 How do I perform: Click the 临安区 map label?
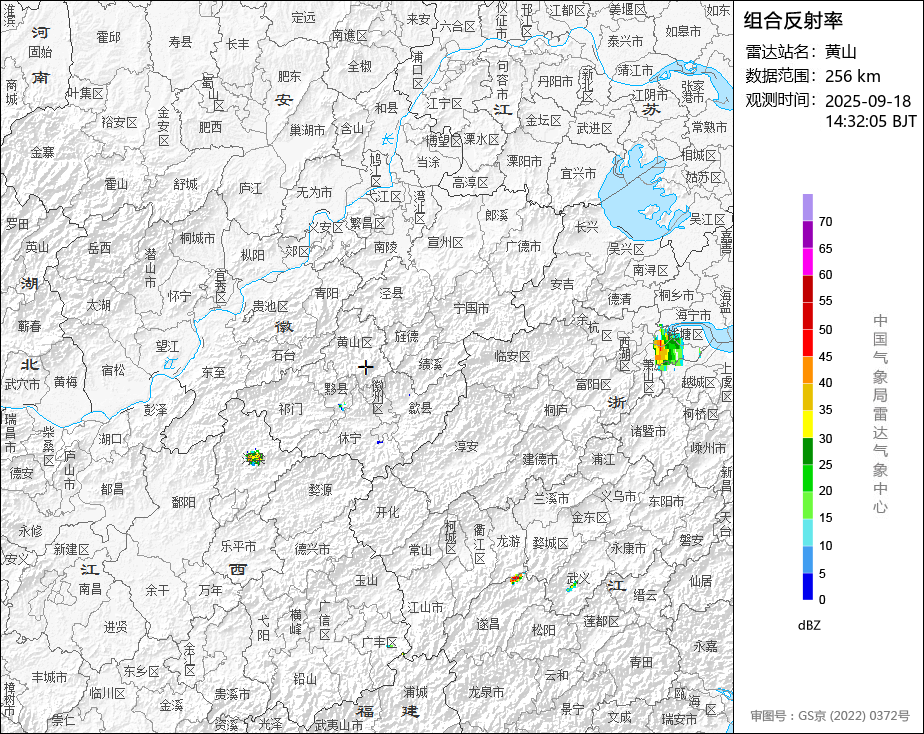512,356
